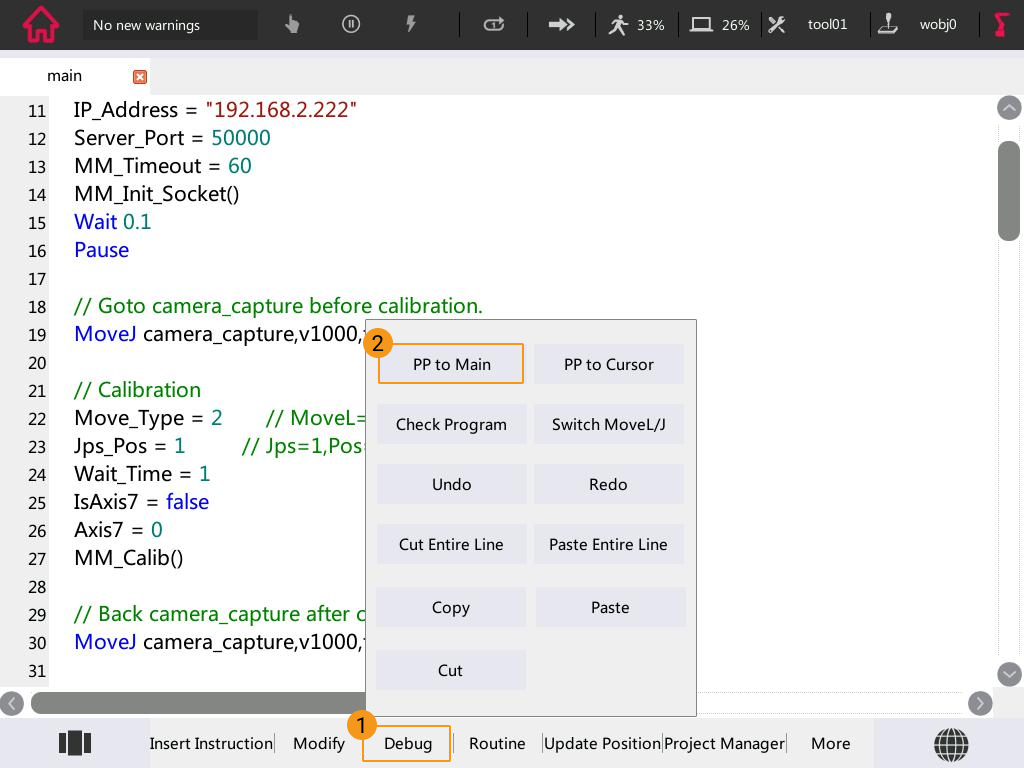Click the triple-arrow step mode icon
Viewport: 1024px width, 768px height.
point(562,25)
